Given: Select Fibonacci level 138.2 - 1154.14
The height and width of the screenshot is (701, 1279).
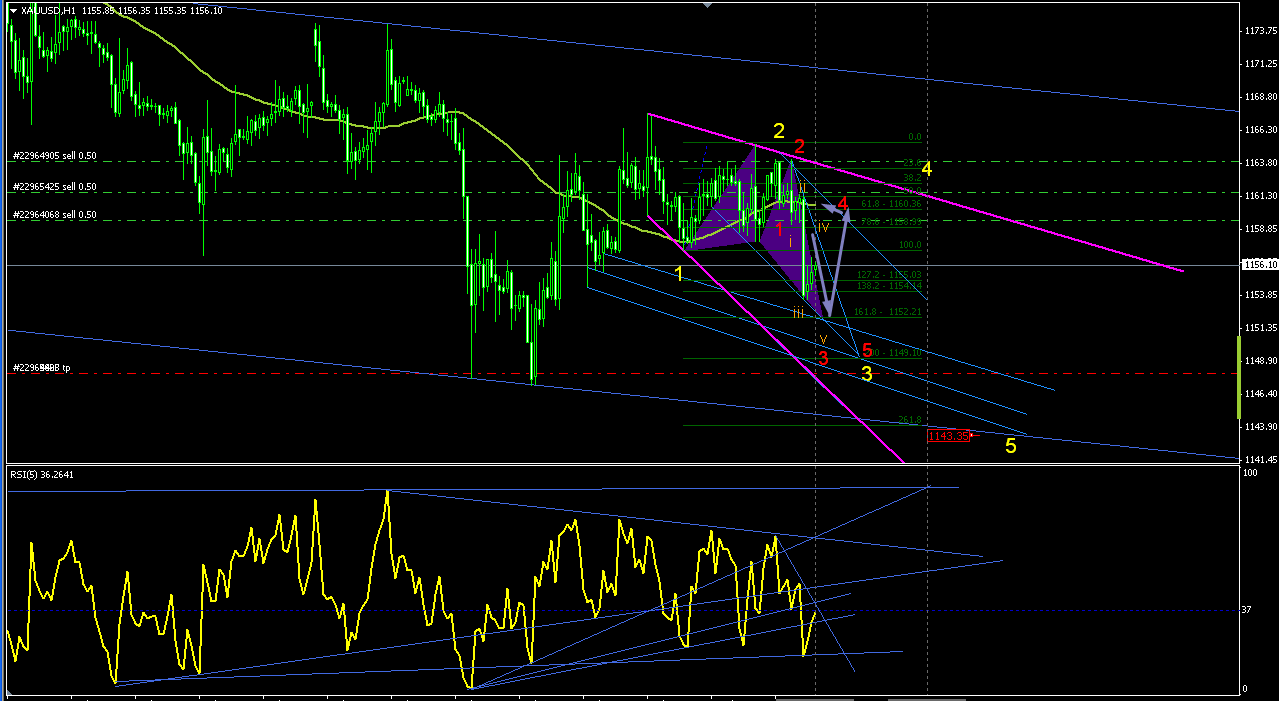Looking at the screenshot, I should point(888,285).
